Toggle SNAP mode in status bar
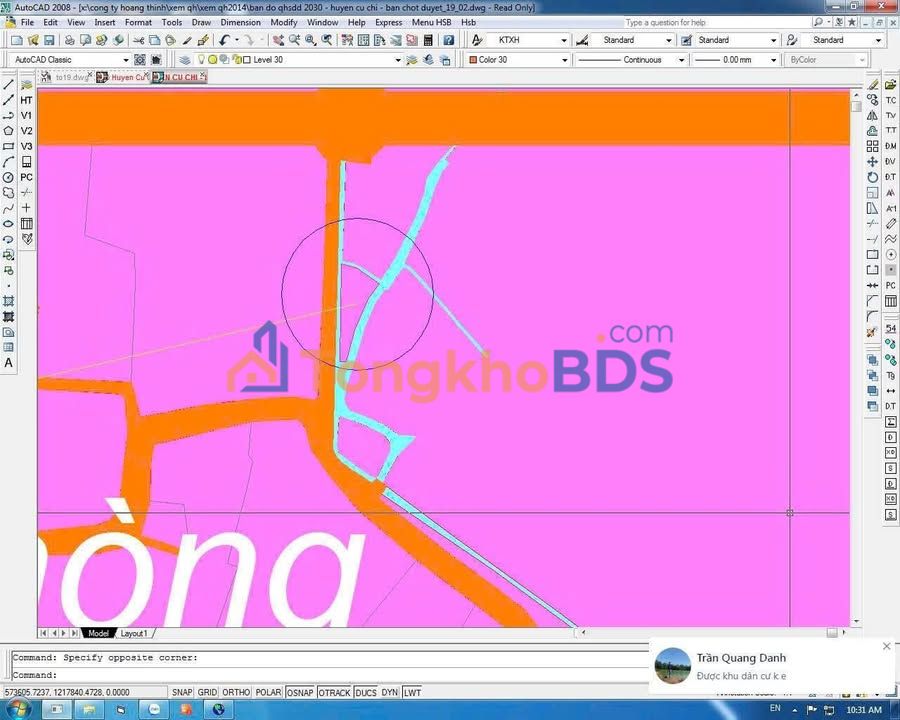 point(181,692)
